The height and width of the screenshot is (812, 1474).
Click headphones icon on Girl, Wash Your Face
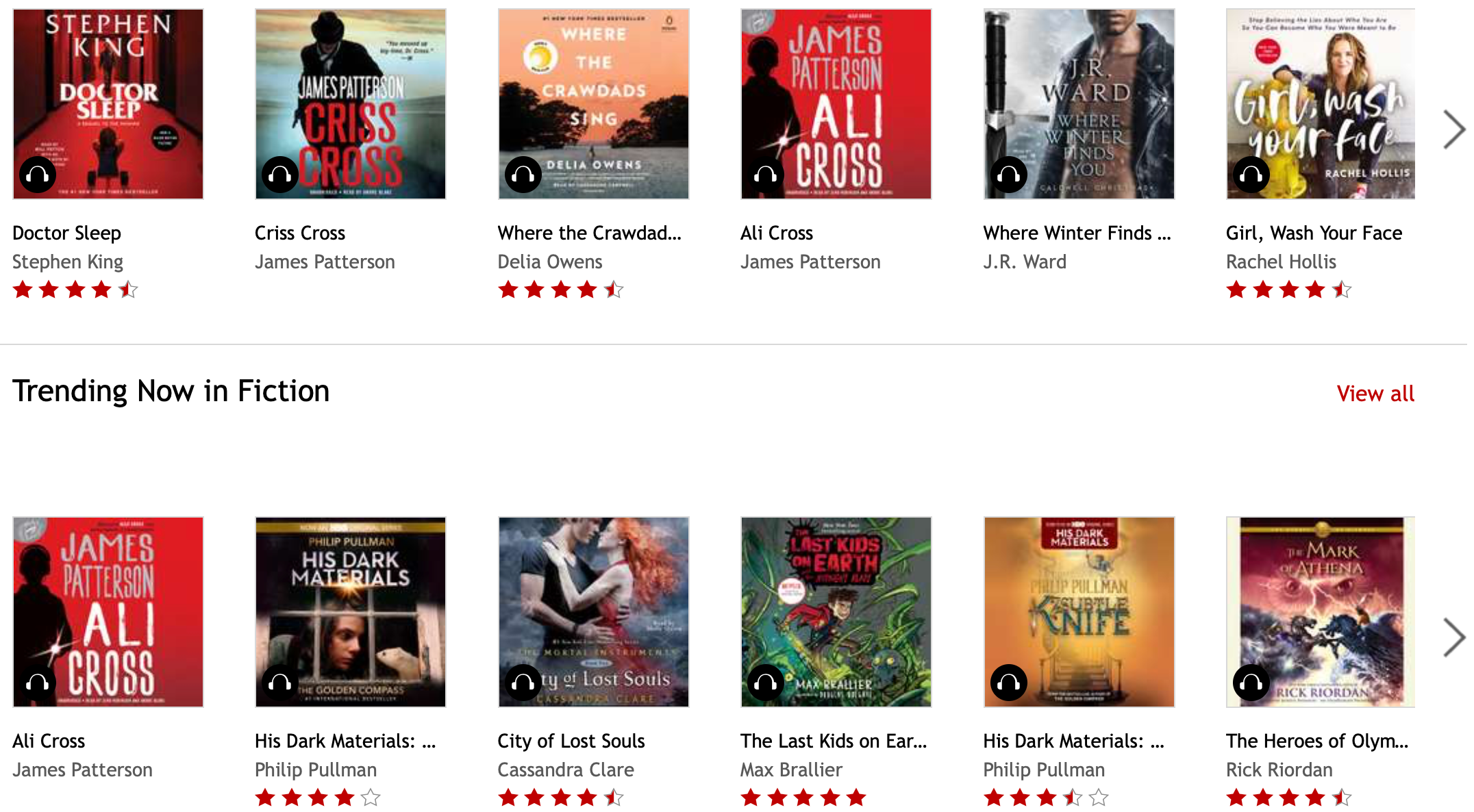pyautogui.click(x=1251, y=175)
